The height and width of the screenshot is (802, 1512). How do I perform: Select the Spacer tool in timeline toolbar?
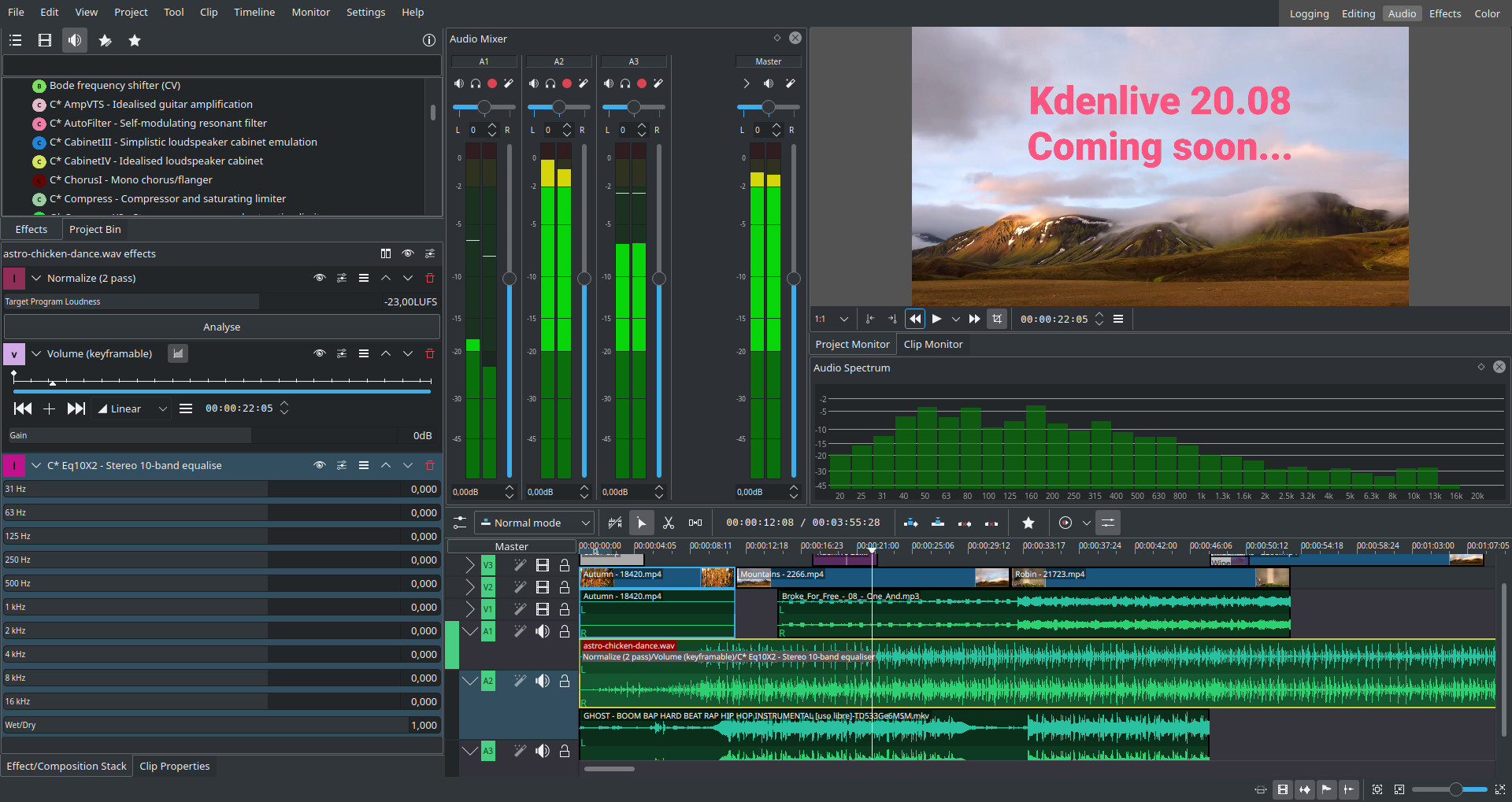[x=695, y=523]
